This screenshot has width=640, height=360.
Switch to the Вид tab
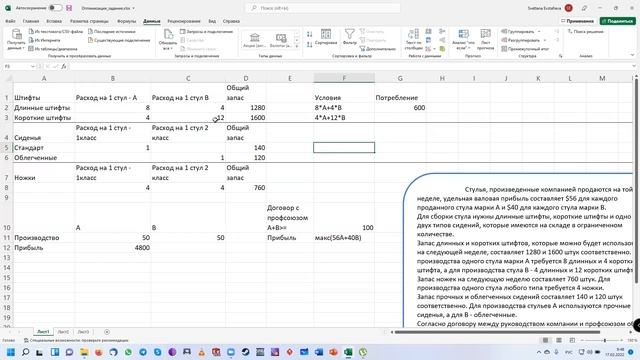click(212, 21)
